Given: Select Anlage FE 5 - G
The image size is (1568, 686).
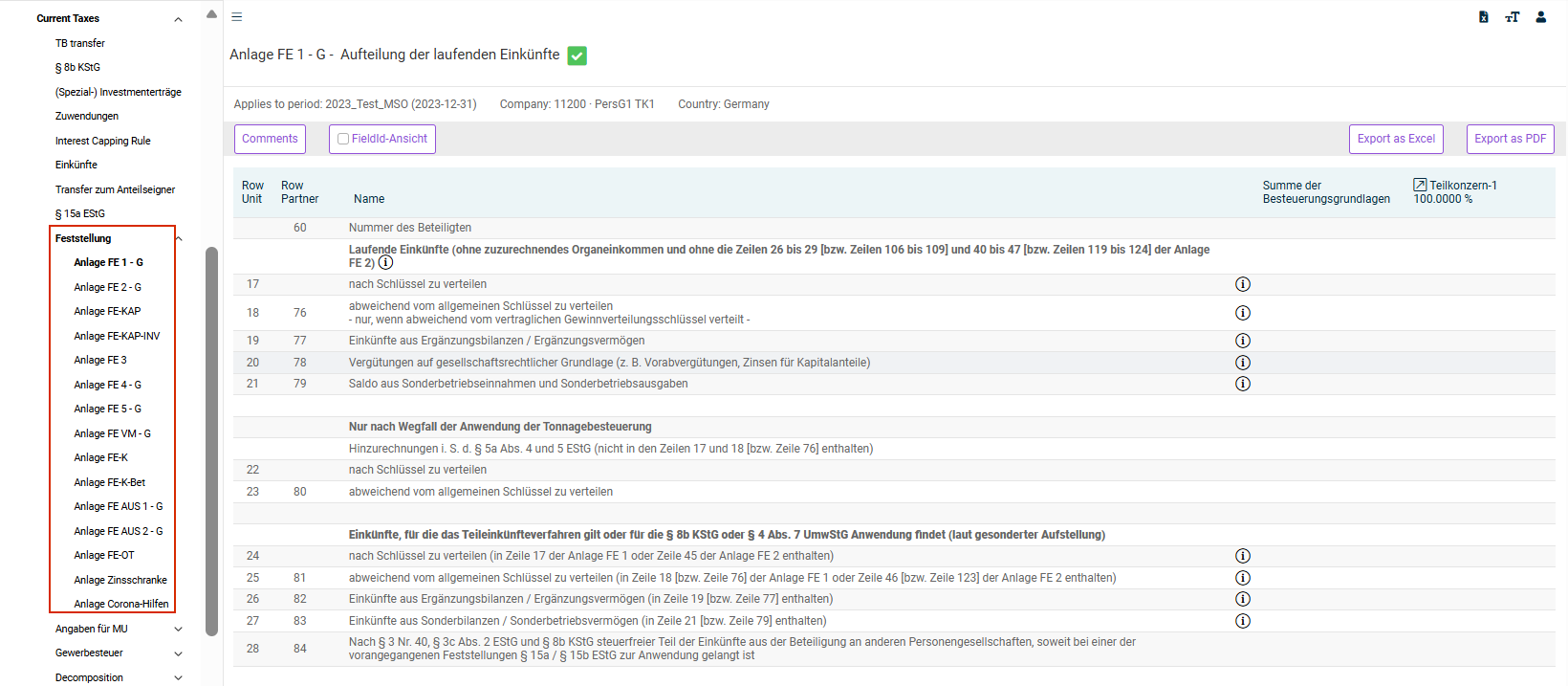Looking at the screenshot, I should click(x=108, y=409).
